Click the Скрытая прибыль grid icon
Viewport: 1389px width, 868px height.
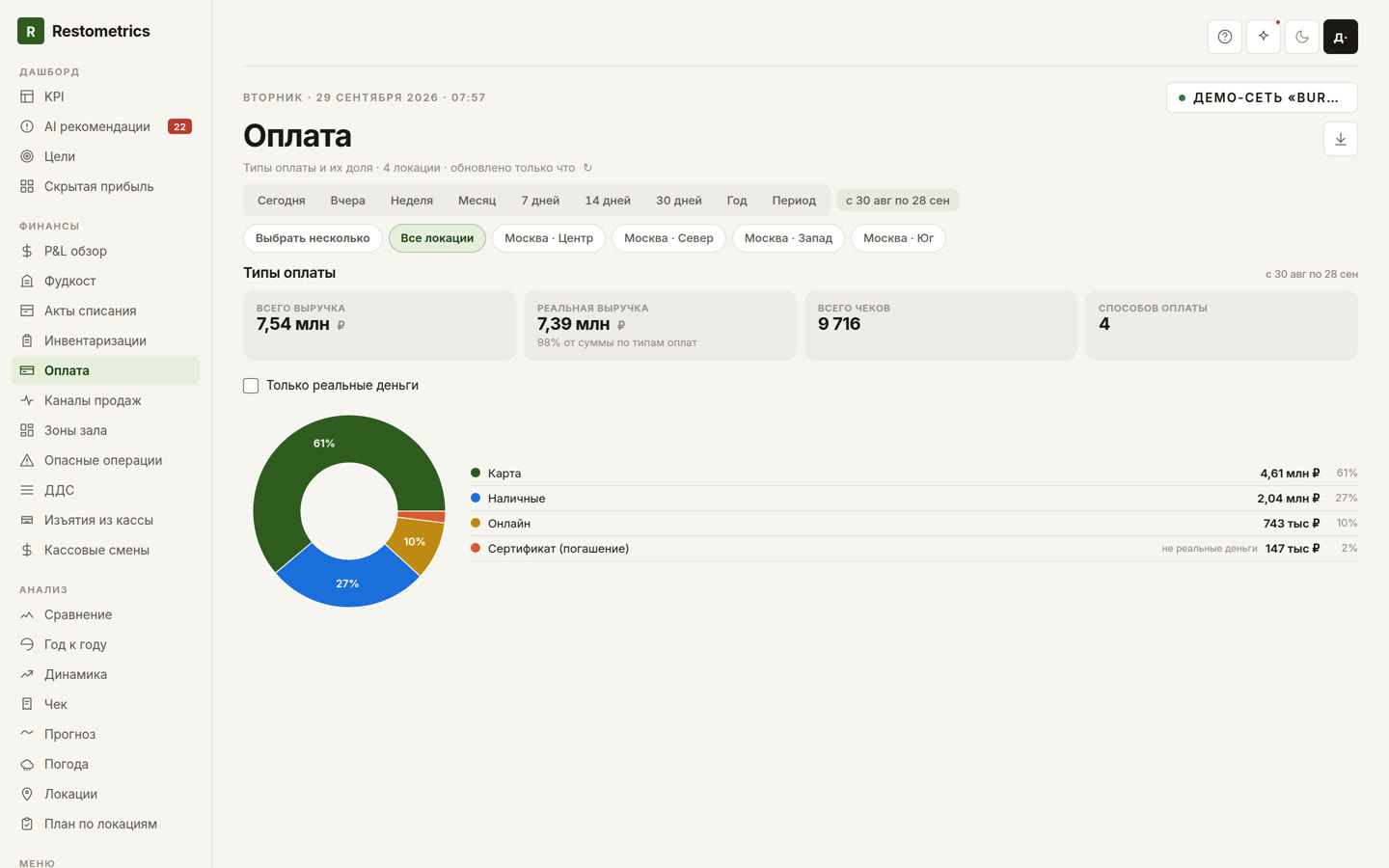point(27,186)
